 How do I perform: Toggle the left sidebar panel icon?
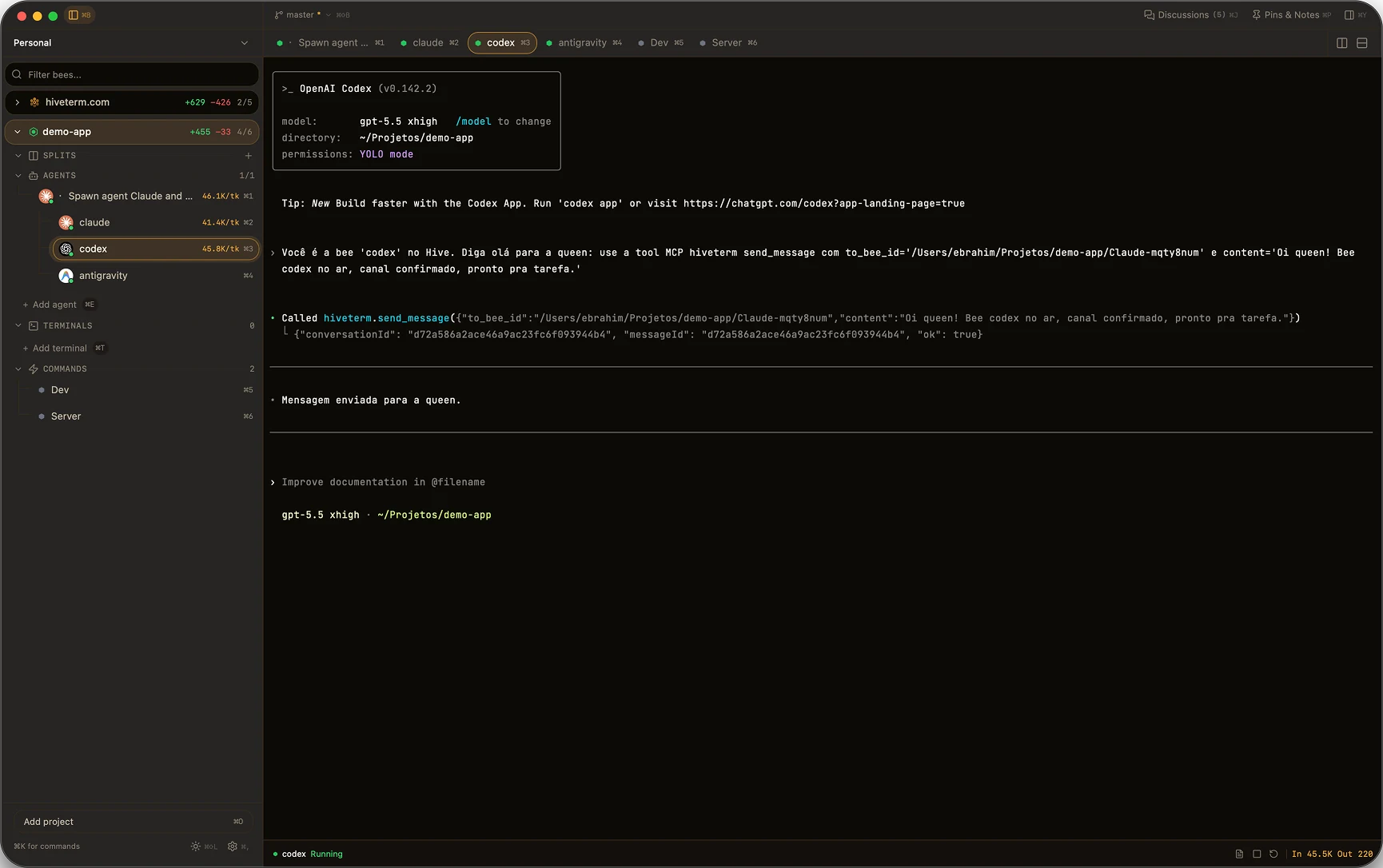tap(74, 15)
